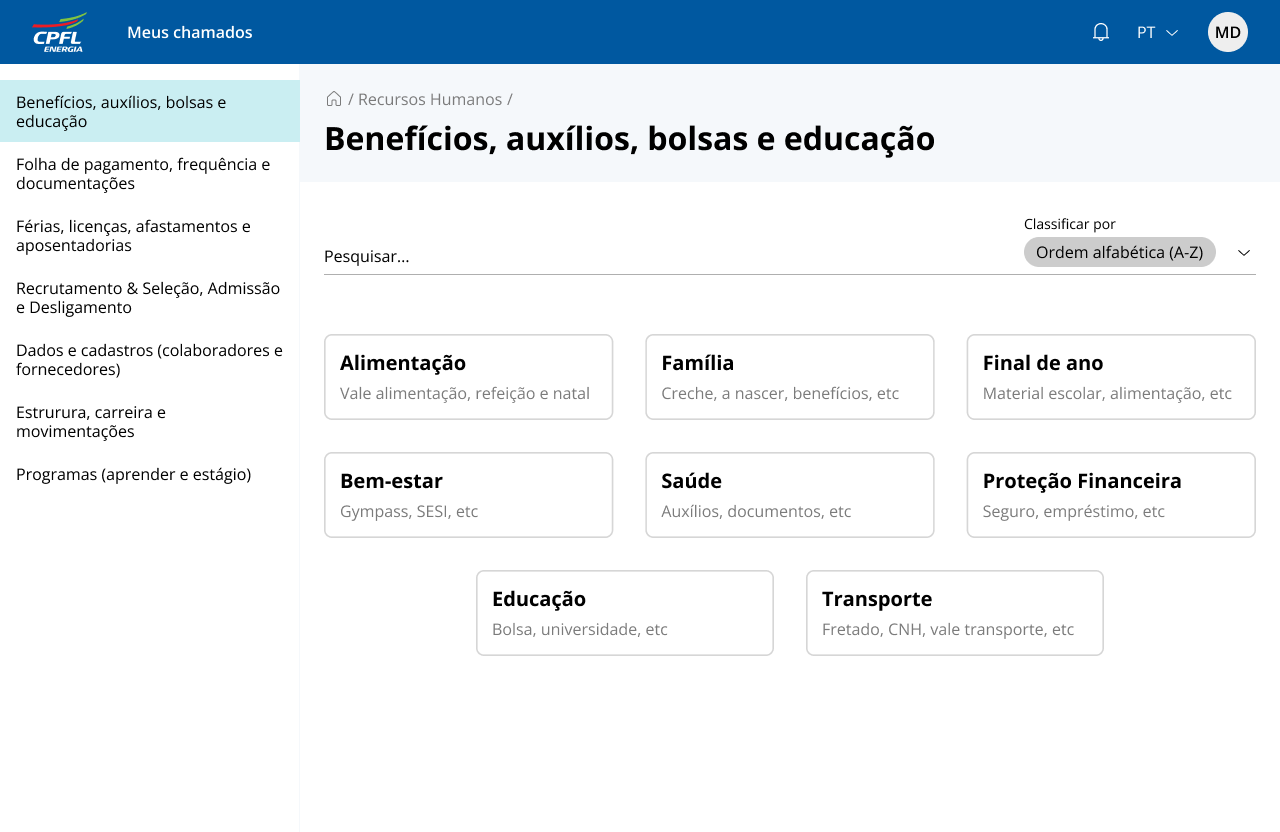
Task: Click the Recursos Humanos breadcrumb link
Action: (430, 99)
